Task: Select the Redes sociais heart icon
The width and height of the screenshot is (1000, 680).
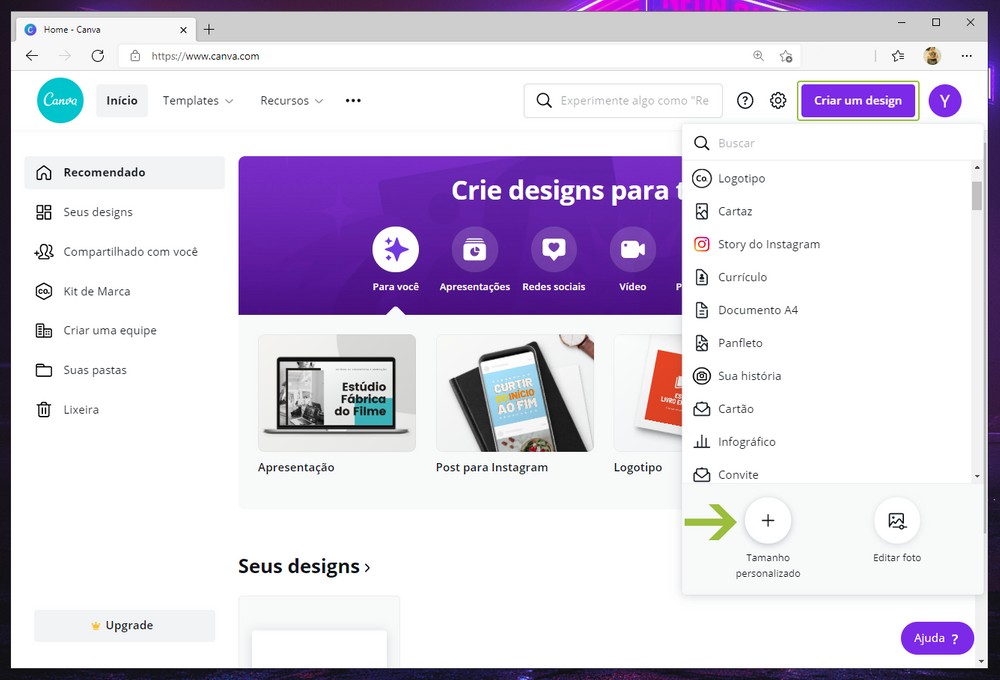Action: click(x=554, y=249)
